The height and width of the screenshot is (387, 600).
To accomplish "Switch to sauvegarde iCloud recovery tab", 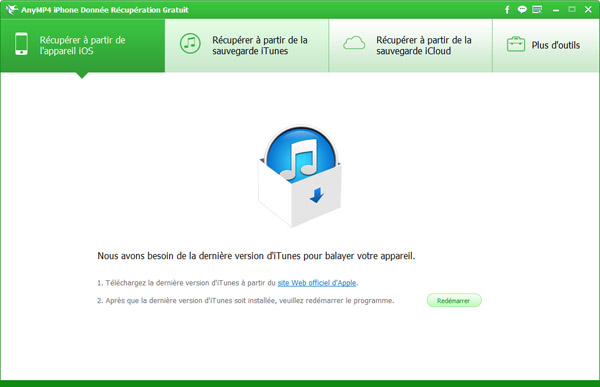I will [411, 46].
